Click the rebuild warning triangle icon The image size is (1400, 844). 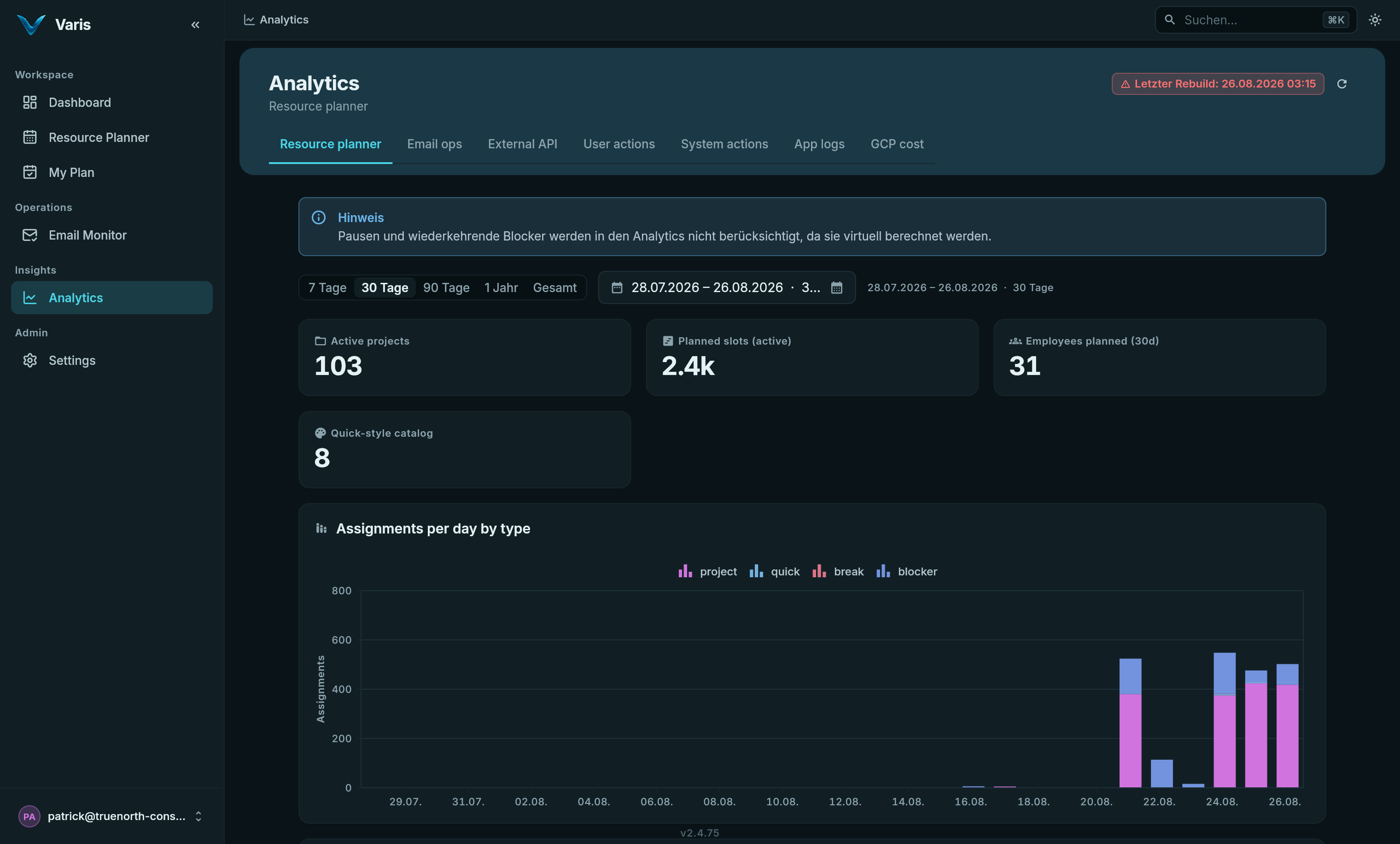point(1125,84)
